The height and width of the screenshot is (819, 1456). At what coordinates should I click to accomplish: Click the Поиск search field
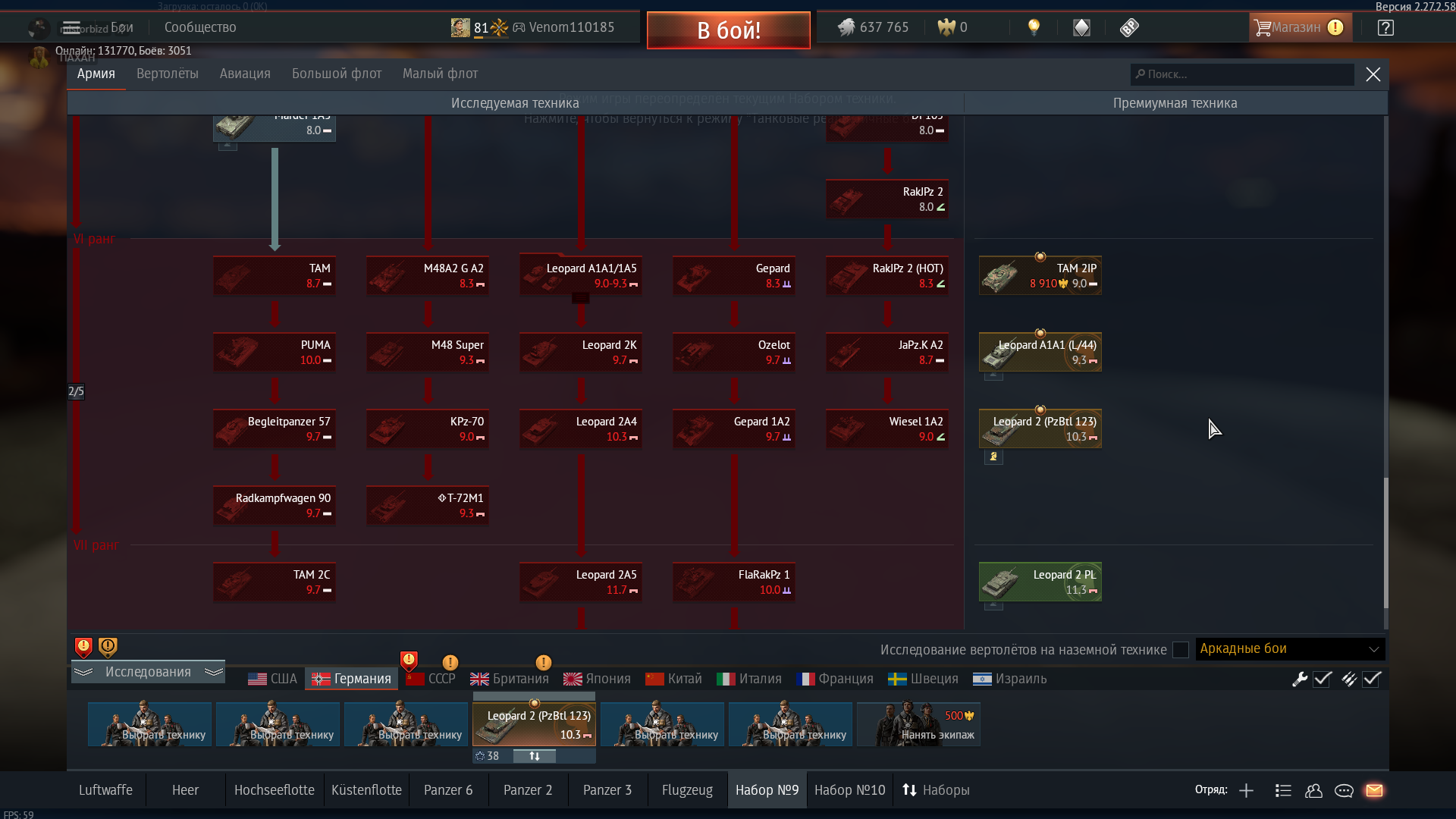[1242, 74]
